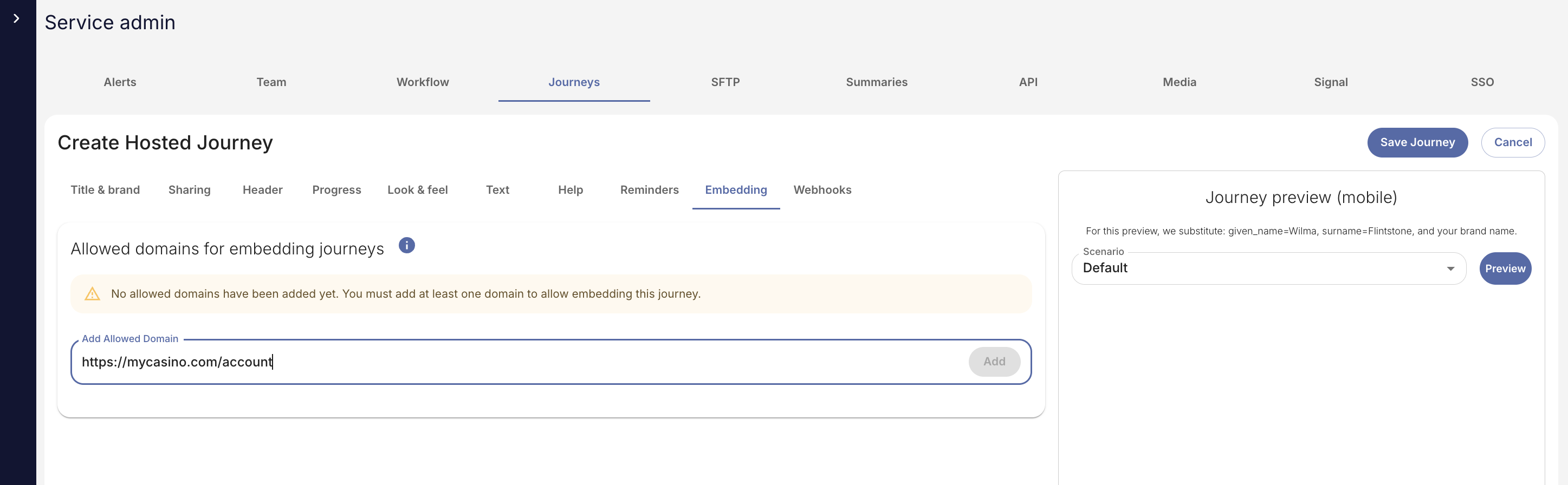Image resolution: width=1568 pixels, height=485 pixels.
Task: Click the Preview button
Action: coord(1505,268)
